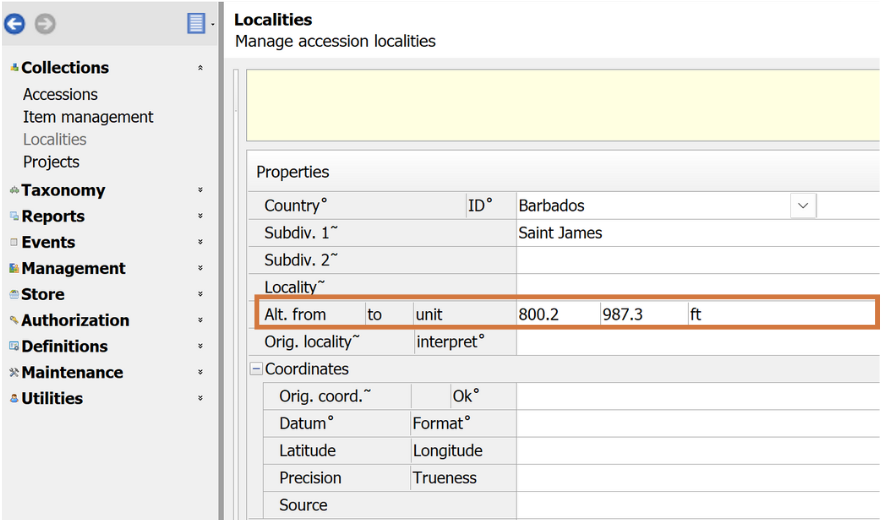Click the Maintenance tools icon
890x520 pixels.
pos(14,372)
